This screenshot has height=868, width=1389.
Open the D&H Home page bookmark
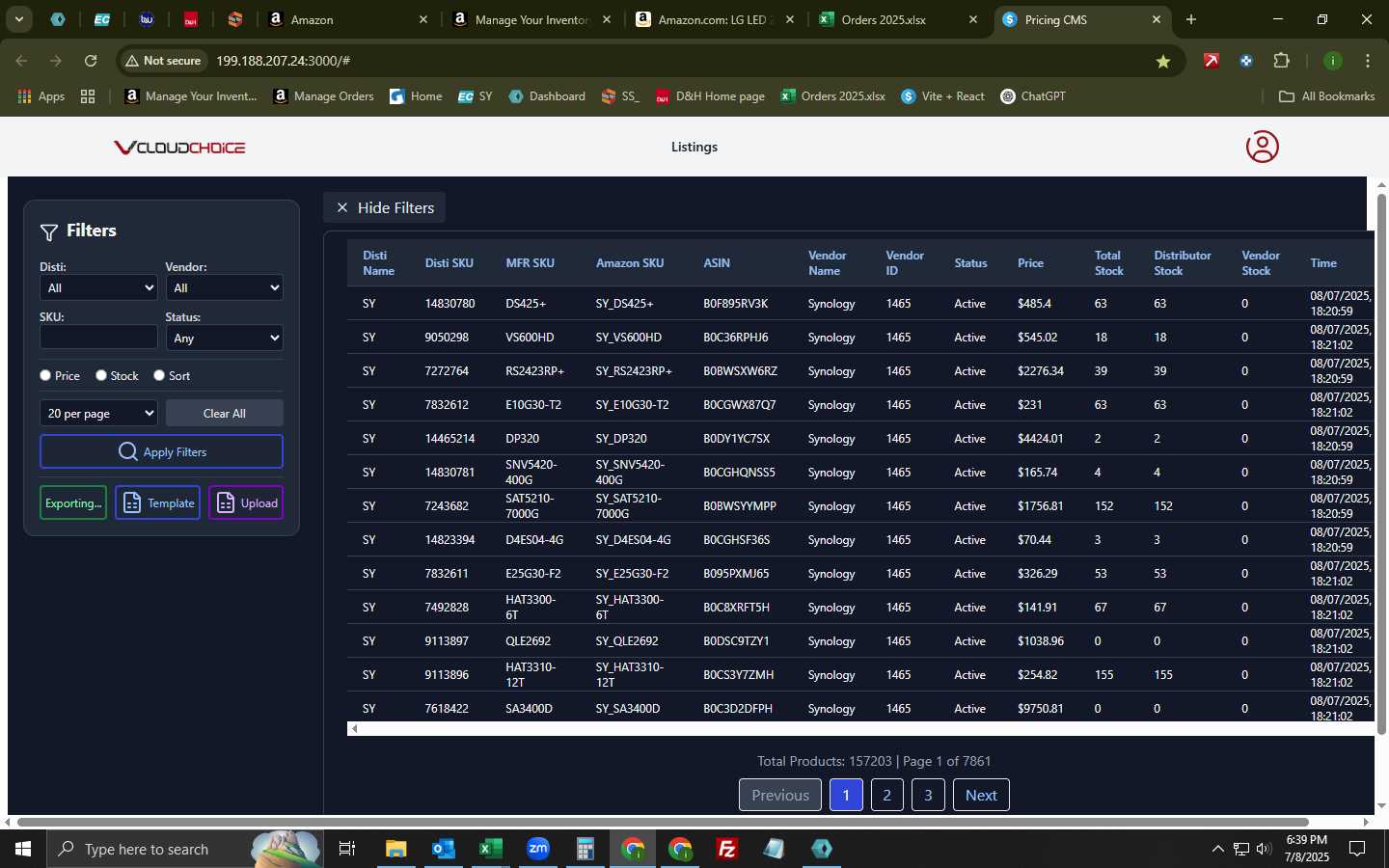pyautogui.click(x=710, y=96)
